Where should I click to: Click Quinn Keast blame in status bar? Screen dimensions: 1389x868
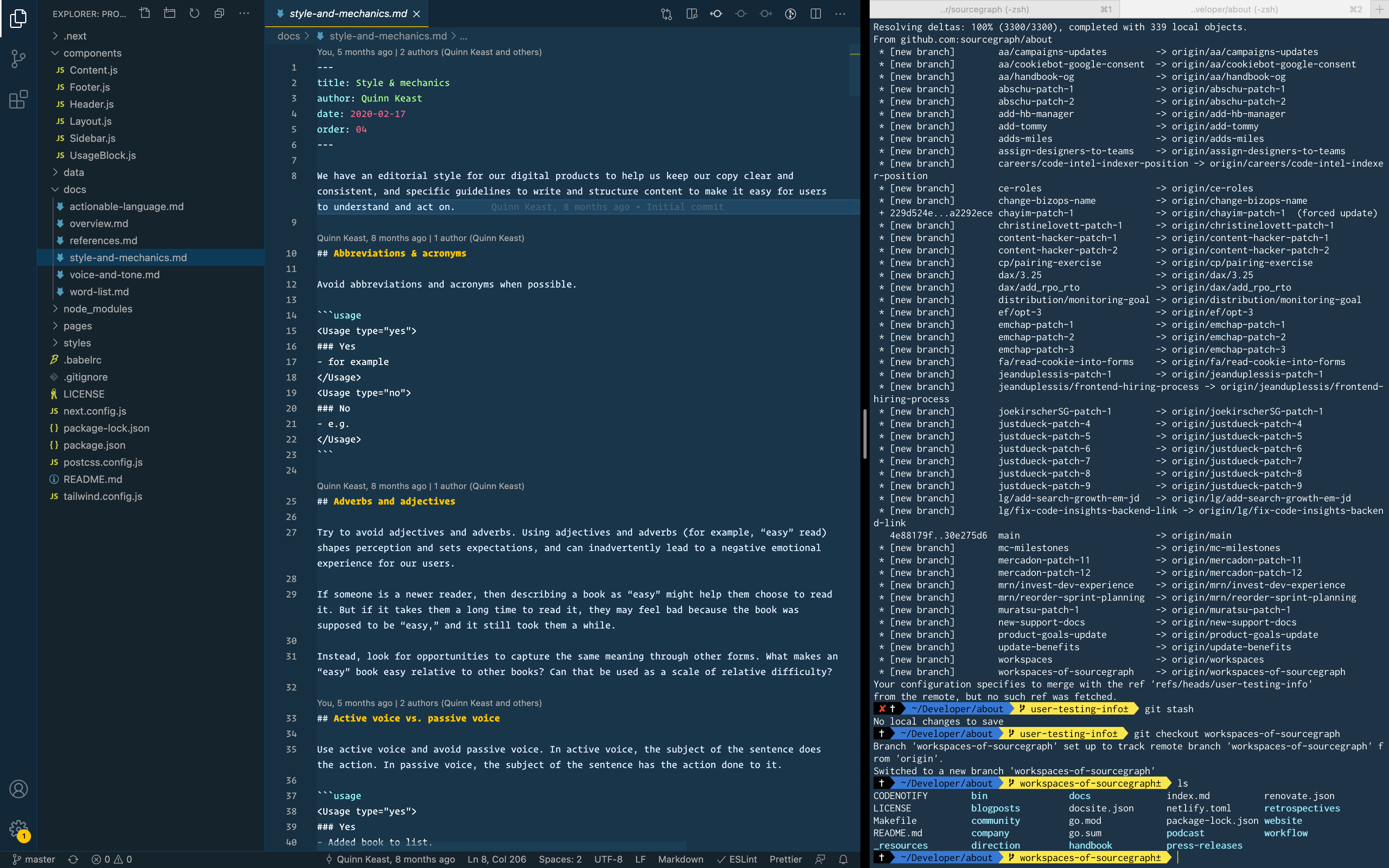point(390,859)
